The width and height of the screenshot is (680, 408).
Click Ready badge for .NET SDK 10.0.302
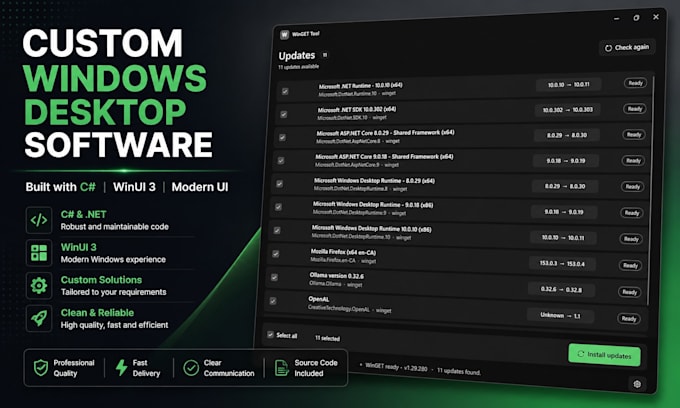tap(635, 109)
